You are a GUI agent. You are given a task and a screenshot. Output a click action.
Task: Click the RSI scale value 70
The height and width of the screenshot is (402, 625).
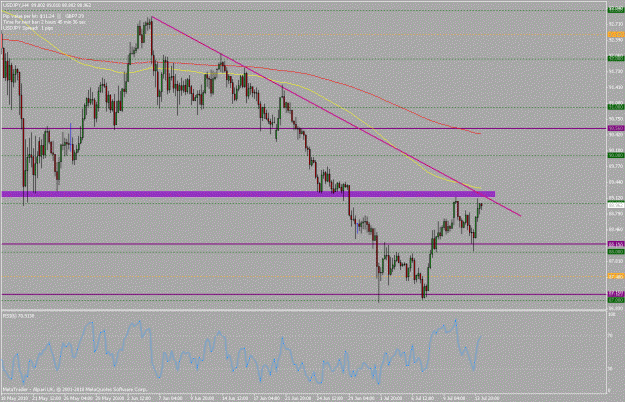coord(610,336)
